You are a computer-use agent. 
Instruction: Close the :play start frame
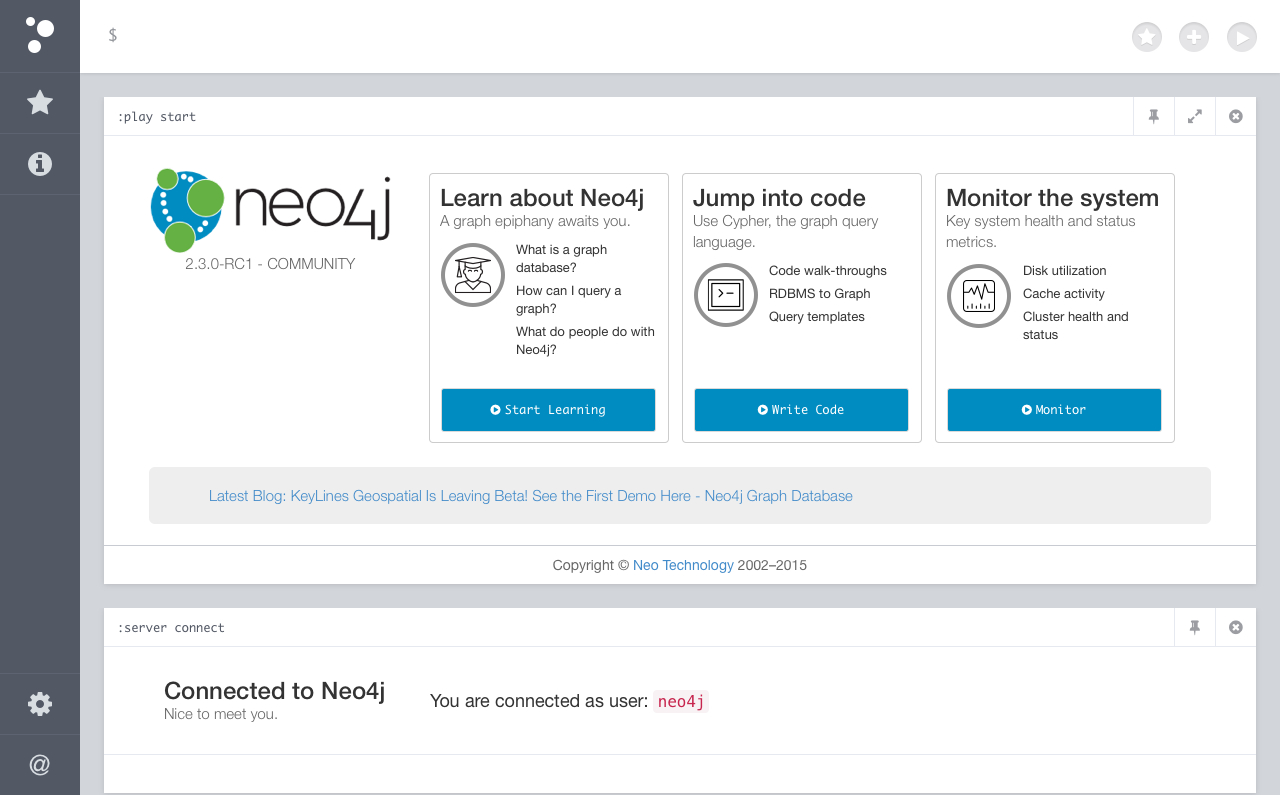point(1236,116)
